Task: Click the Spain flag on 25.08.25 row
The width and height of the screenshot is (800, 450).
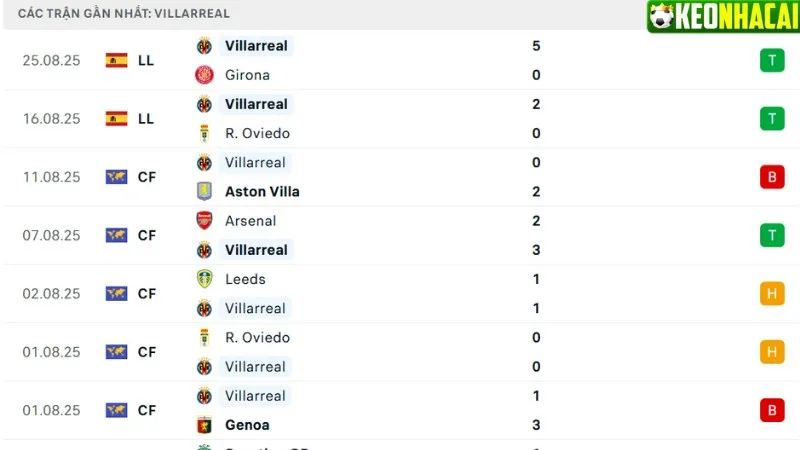Action: pyautogui.click(x=117, y=60)
